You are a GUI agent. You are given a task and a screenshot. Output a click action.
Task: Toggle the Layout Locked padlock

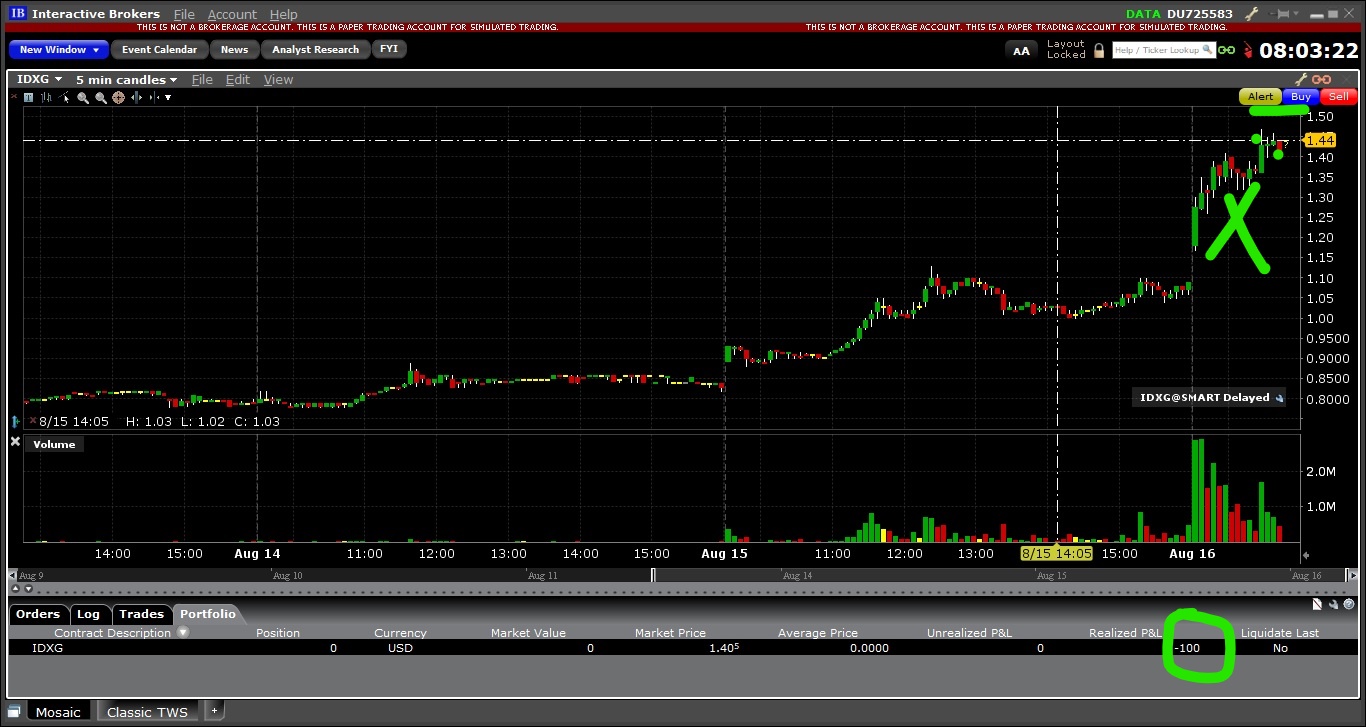tap(1099, 50)
